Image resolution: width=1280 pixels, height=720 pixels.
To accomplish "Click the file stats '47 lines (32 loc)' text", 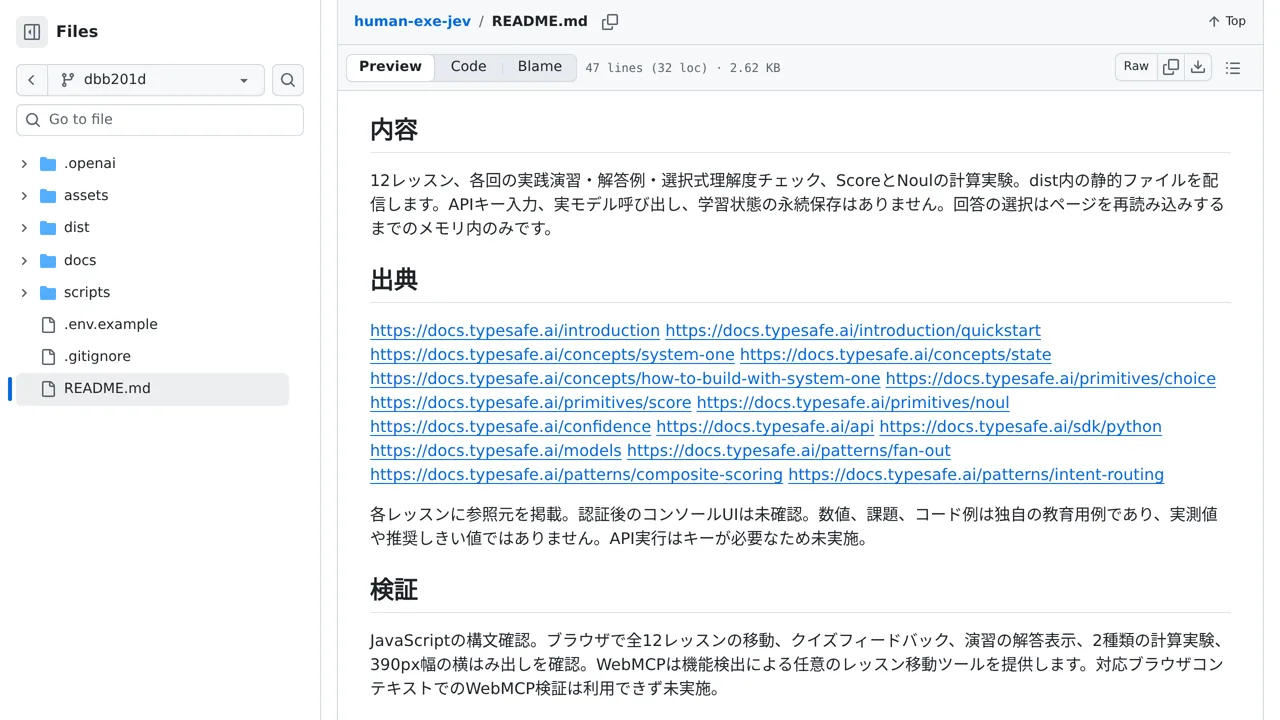I will 646,68.
